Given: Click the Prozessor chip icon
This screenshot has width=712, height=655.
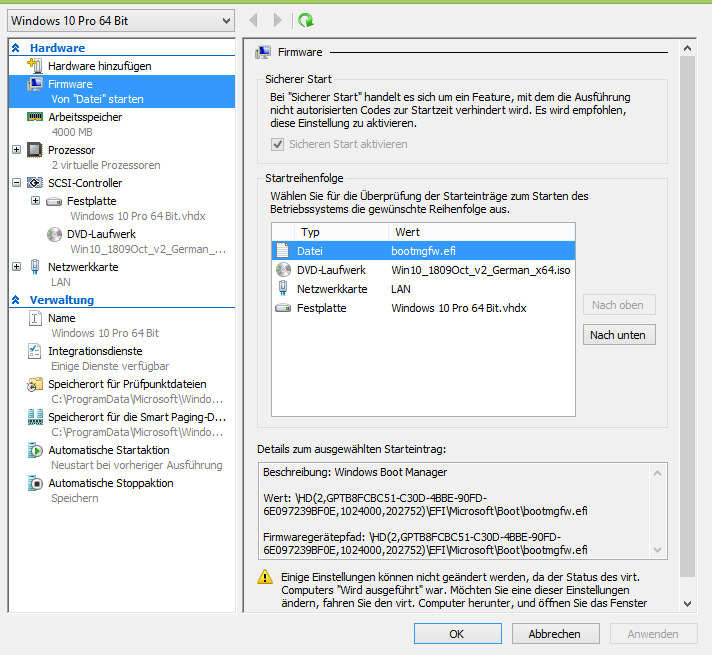Looking at the screenshot, I should point(35,150).
